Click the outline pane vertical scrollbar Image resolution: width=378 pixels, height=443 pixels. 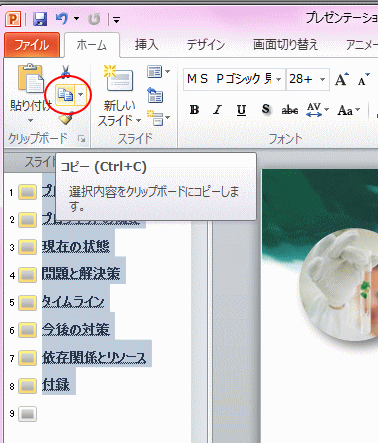click(x=199, y=330)
